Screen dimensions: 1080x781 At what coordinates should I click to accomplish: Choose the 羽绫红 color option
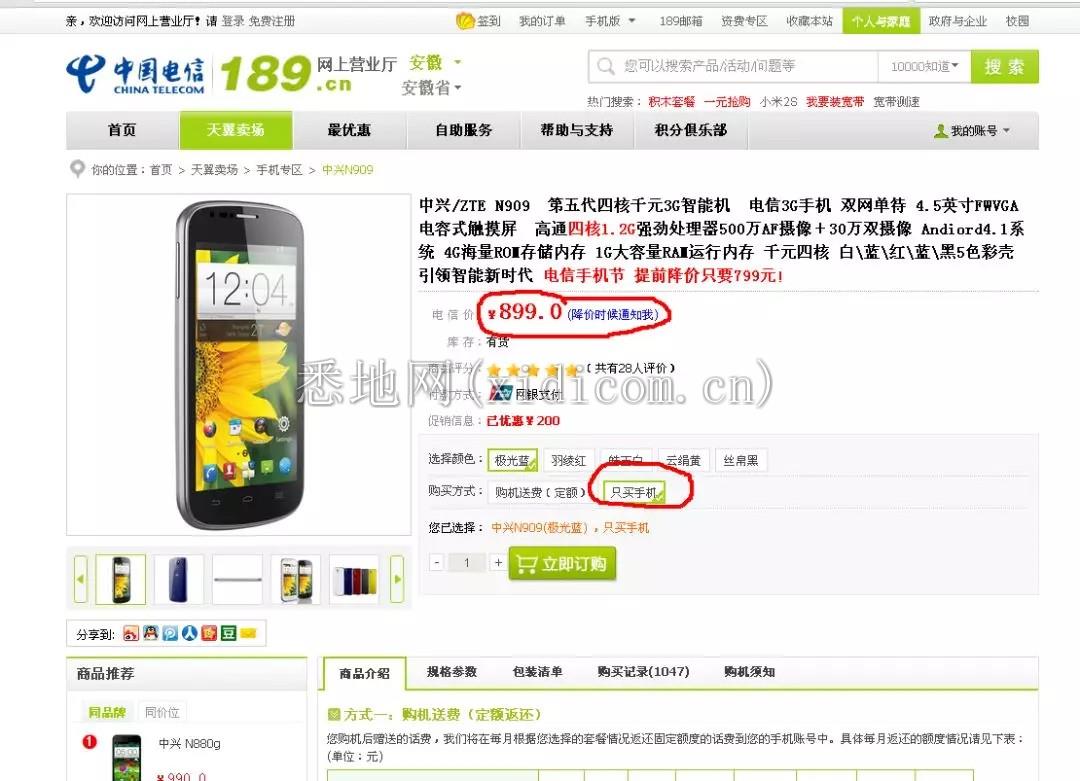click(x=569, y=460)
